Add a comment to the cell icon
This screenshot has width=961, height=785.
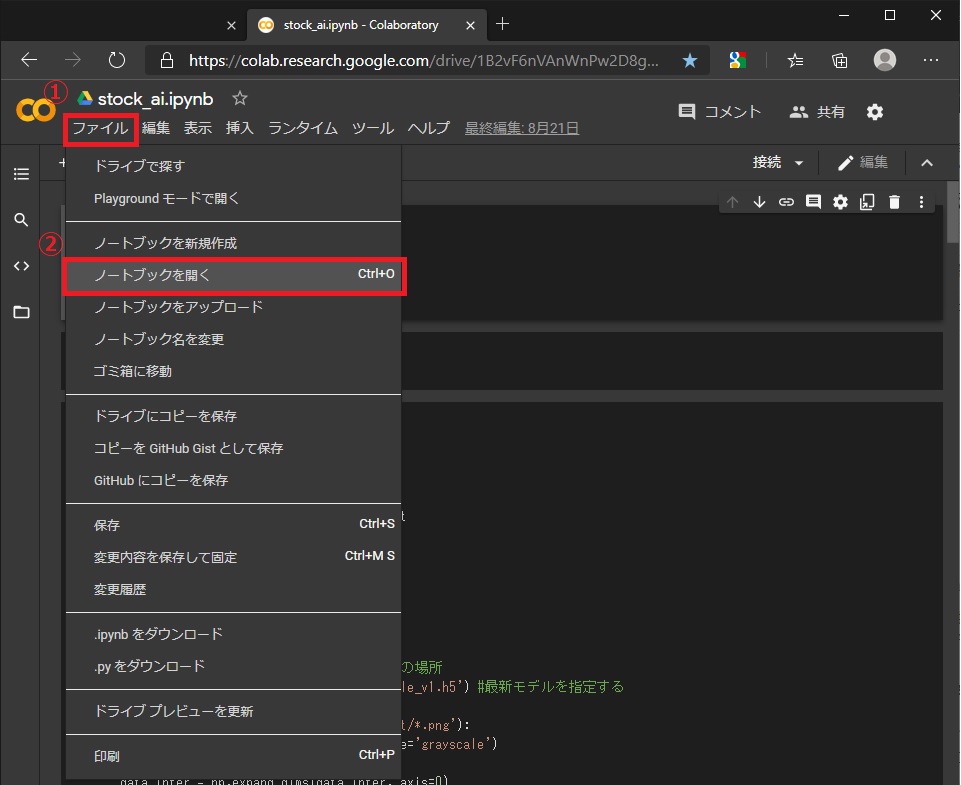click(x=813, y=202)
